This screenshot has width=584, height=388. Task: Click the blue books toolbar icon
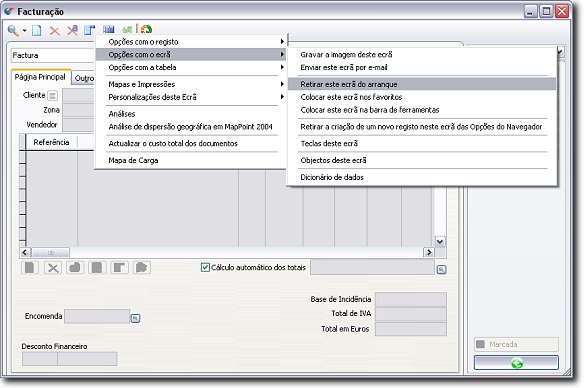(109, 29)
